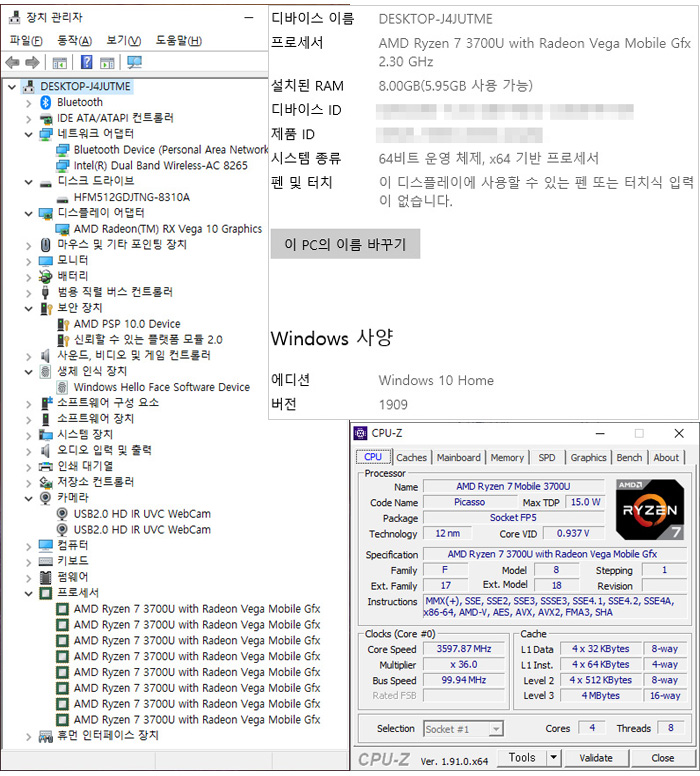Open the 도움말(H) menu
700x776 pixels.
click(179, 41)
